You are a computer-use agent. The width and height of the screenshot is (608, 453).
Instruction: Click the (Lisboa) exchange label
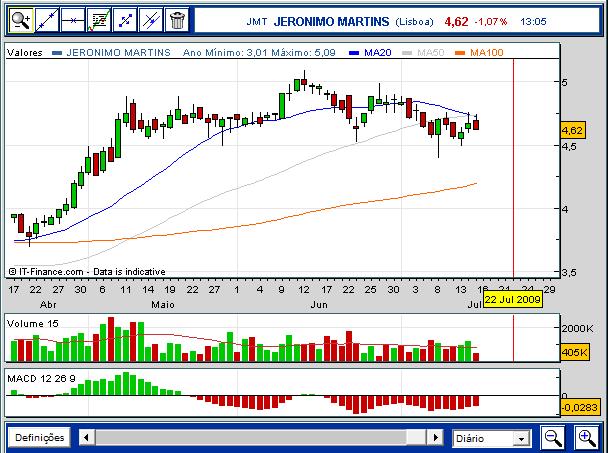tap(414, 22)
